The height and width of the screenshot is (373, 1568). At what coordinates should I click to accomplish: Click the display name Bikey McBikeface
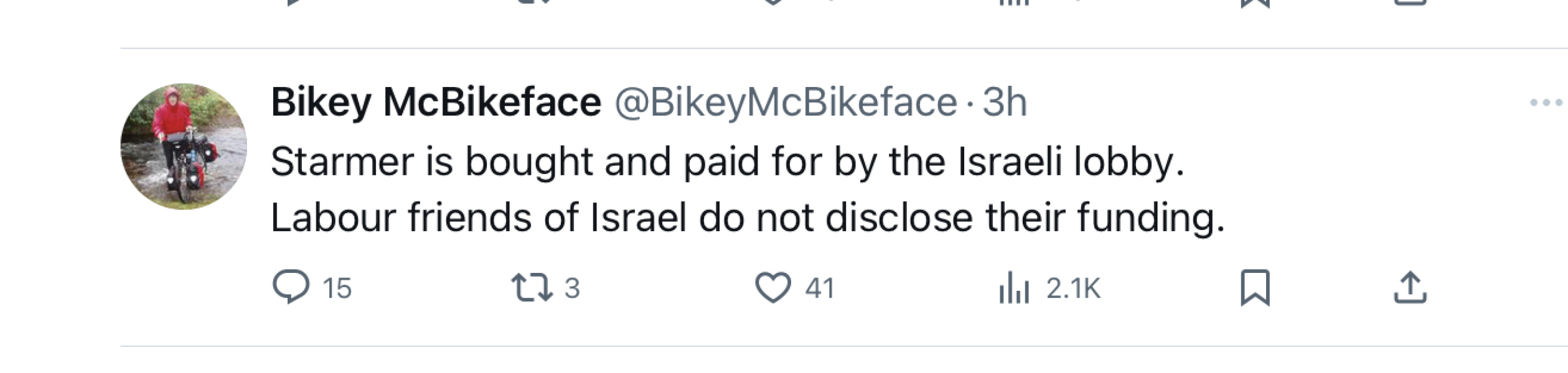click(x=436, y=102)
